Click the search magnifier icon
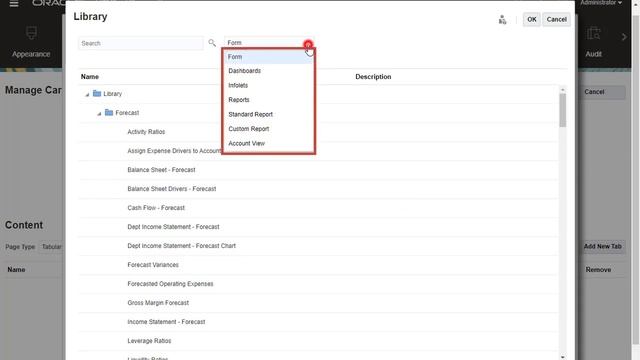Viewport: 640px width, 360px height. click(x=212, y=43)
